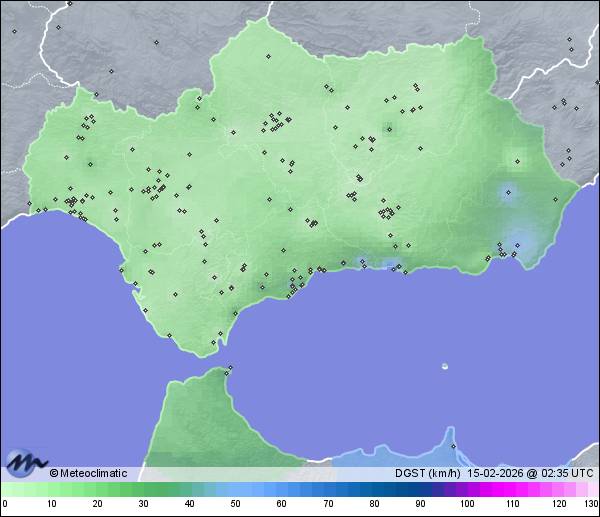Click the blue gust hotspot near the eastern coast
Image resolution: width=600 pixels, height=517 pixels.
[511, 194]
